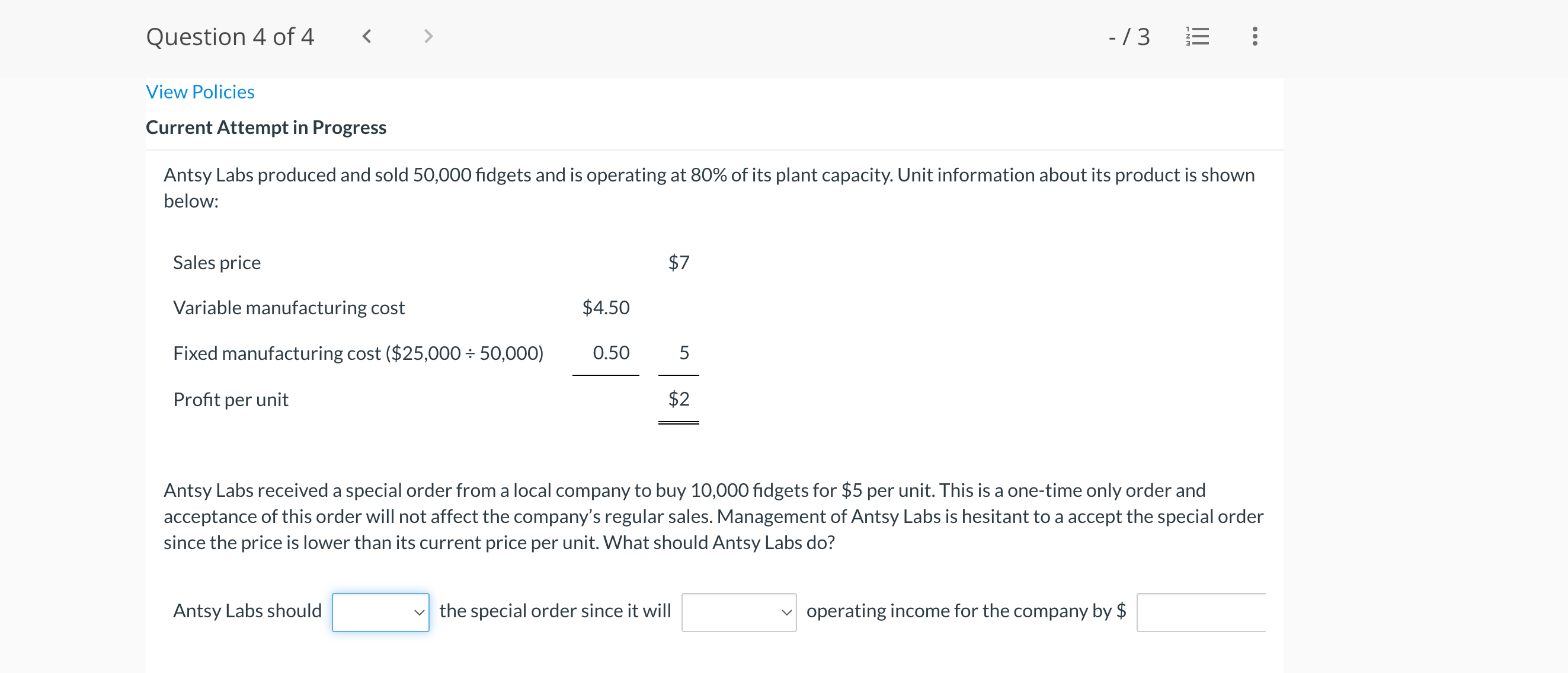Expand dropdown after 'Antsy Labs should'
1568x673 pixels.
tap(380, 611)
